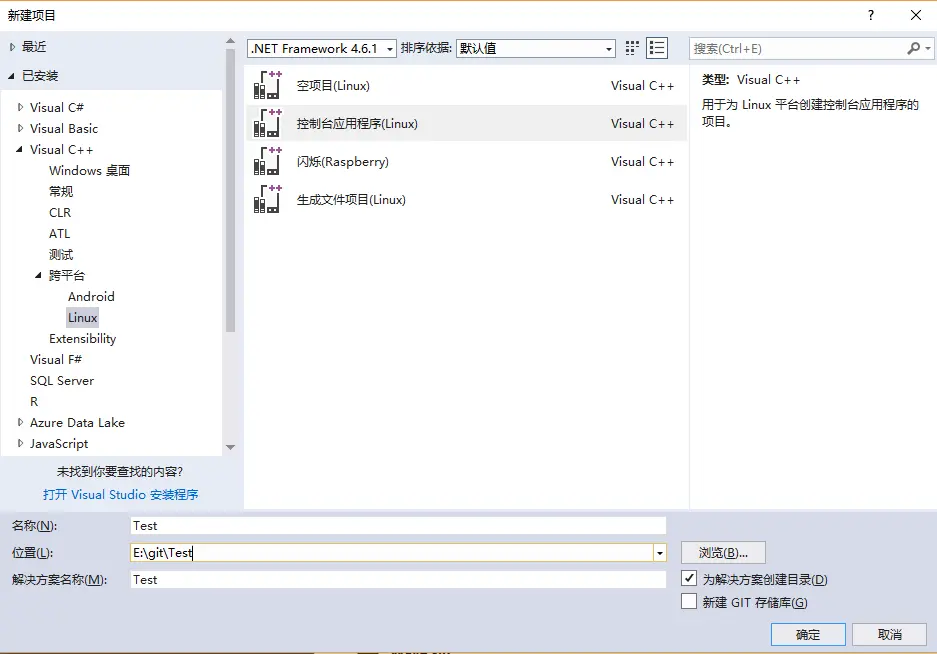Open the .NET Framework 4.6.1 dropdown
Viewport: 937px width, 654px height.
coord(321,48)
